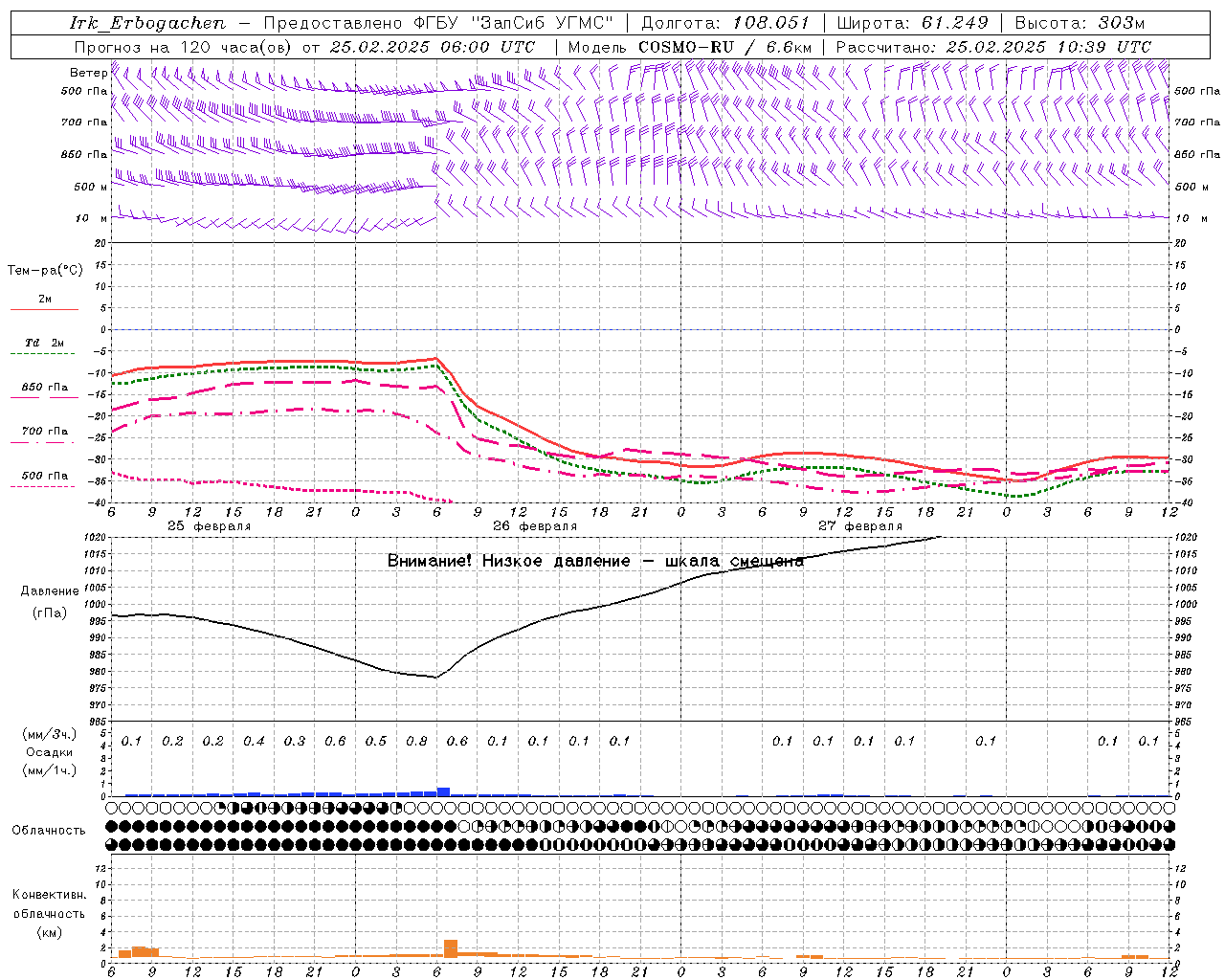Select the Осадки precipitation label
Image resolution: width=1225 pixels, height=980 pixels.
tap(50, 753)
